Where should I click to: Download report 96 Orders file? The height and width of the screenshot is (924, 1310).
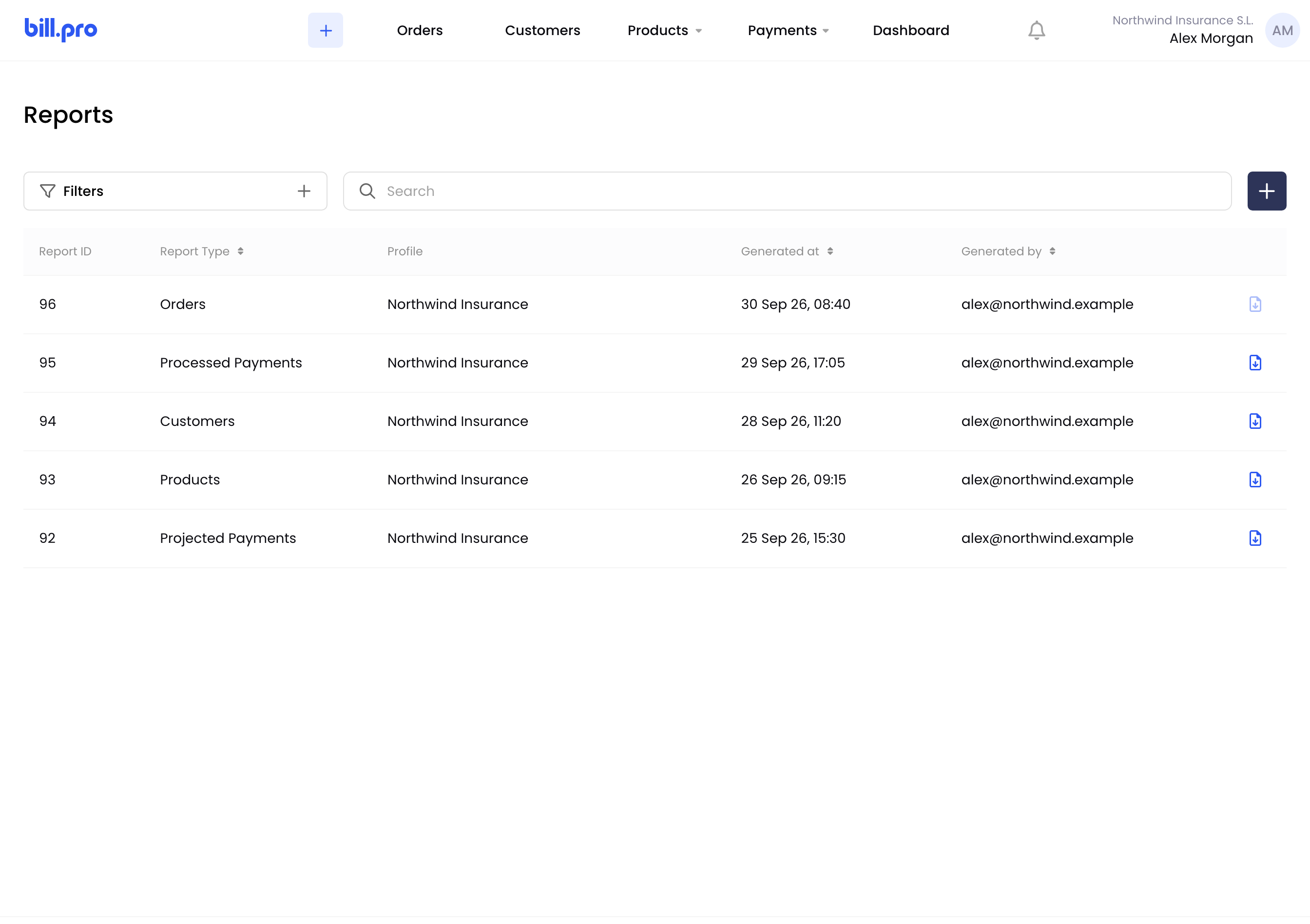(x=1254, y=304)
